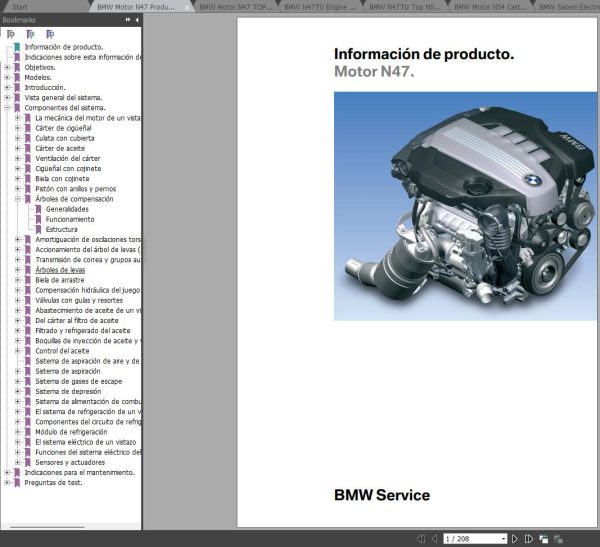Click the bookmark icon beside Generalidades
Screen dimensions: 600x547
click(38, 209)
